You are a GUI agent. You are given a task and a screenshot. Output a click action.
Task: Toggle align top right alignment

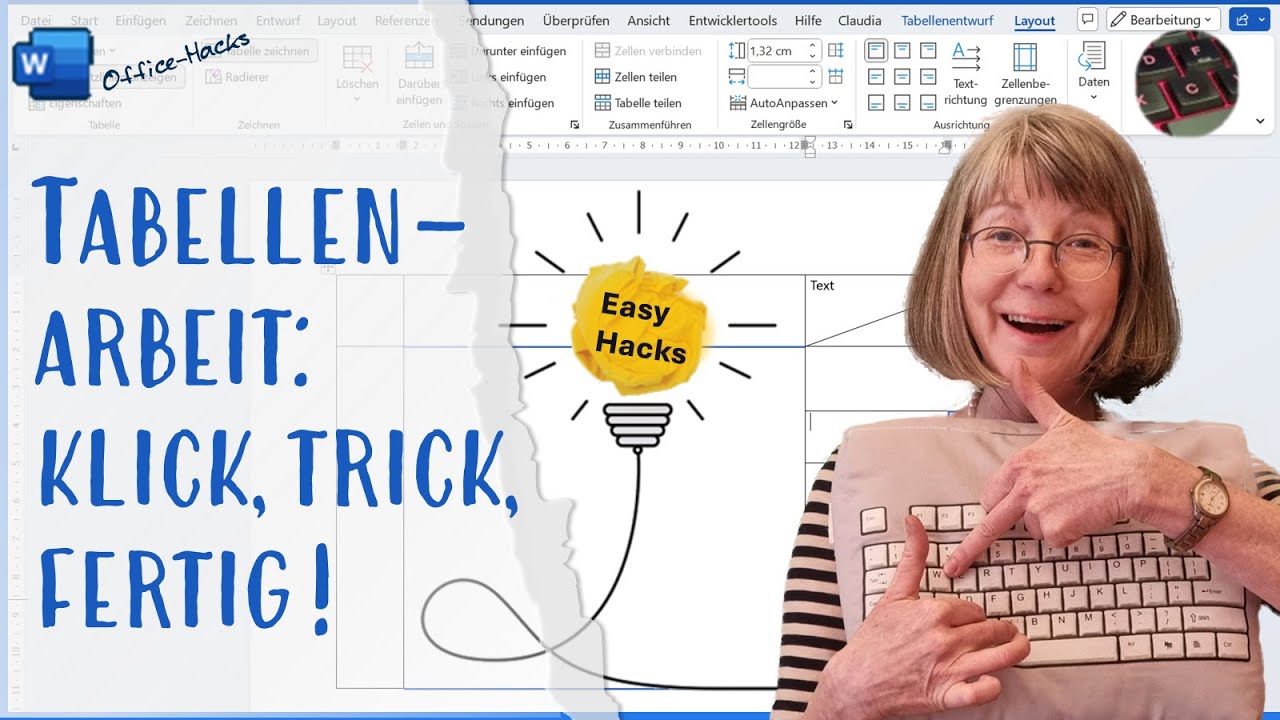click(928, 51)
